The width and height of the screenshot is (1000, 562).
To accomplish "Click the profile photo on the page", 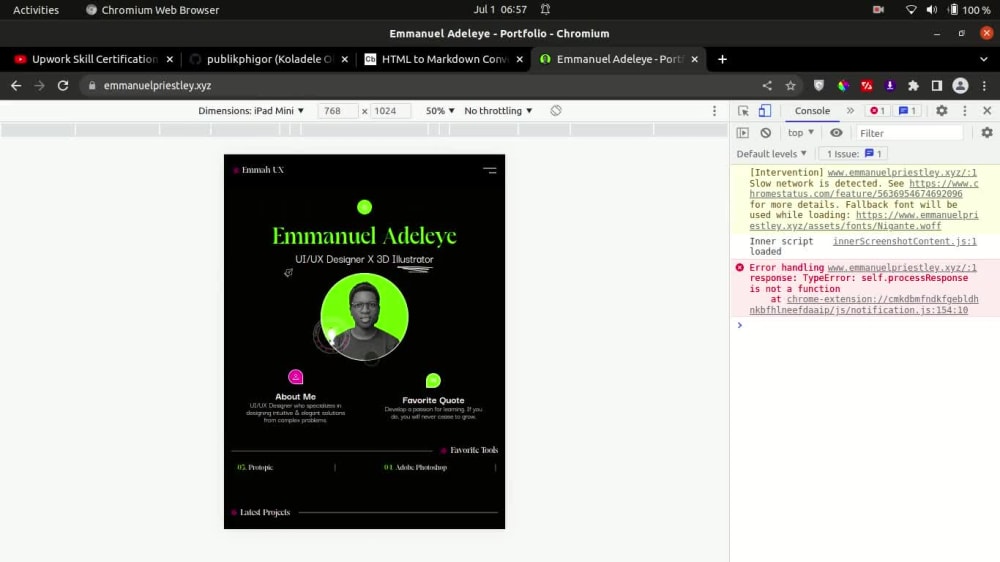I will pos(364,317).
